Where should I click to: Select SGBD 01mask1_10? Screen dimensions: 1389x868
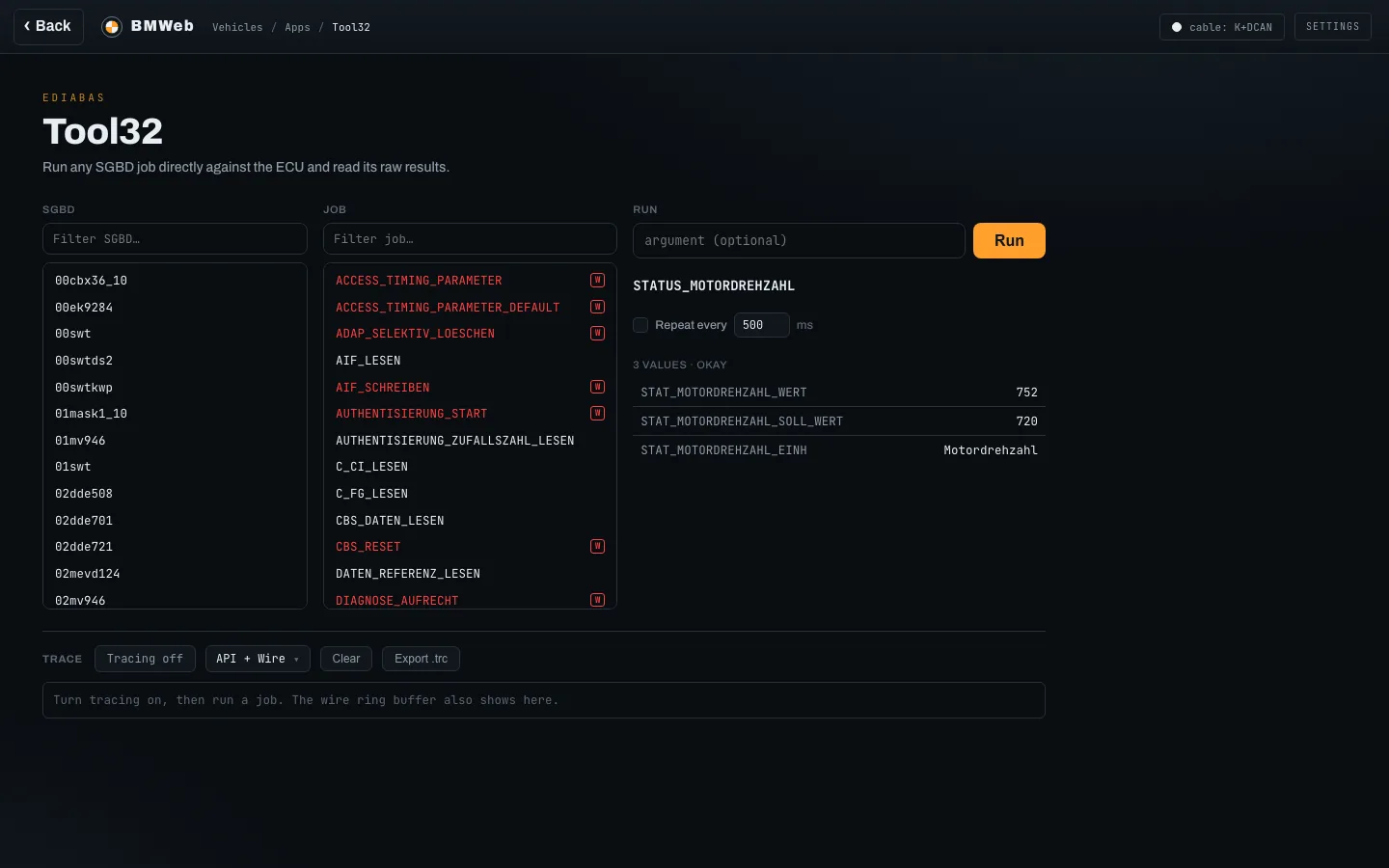(175, 413)
